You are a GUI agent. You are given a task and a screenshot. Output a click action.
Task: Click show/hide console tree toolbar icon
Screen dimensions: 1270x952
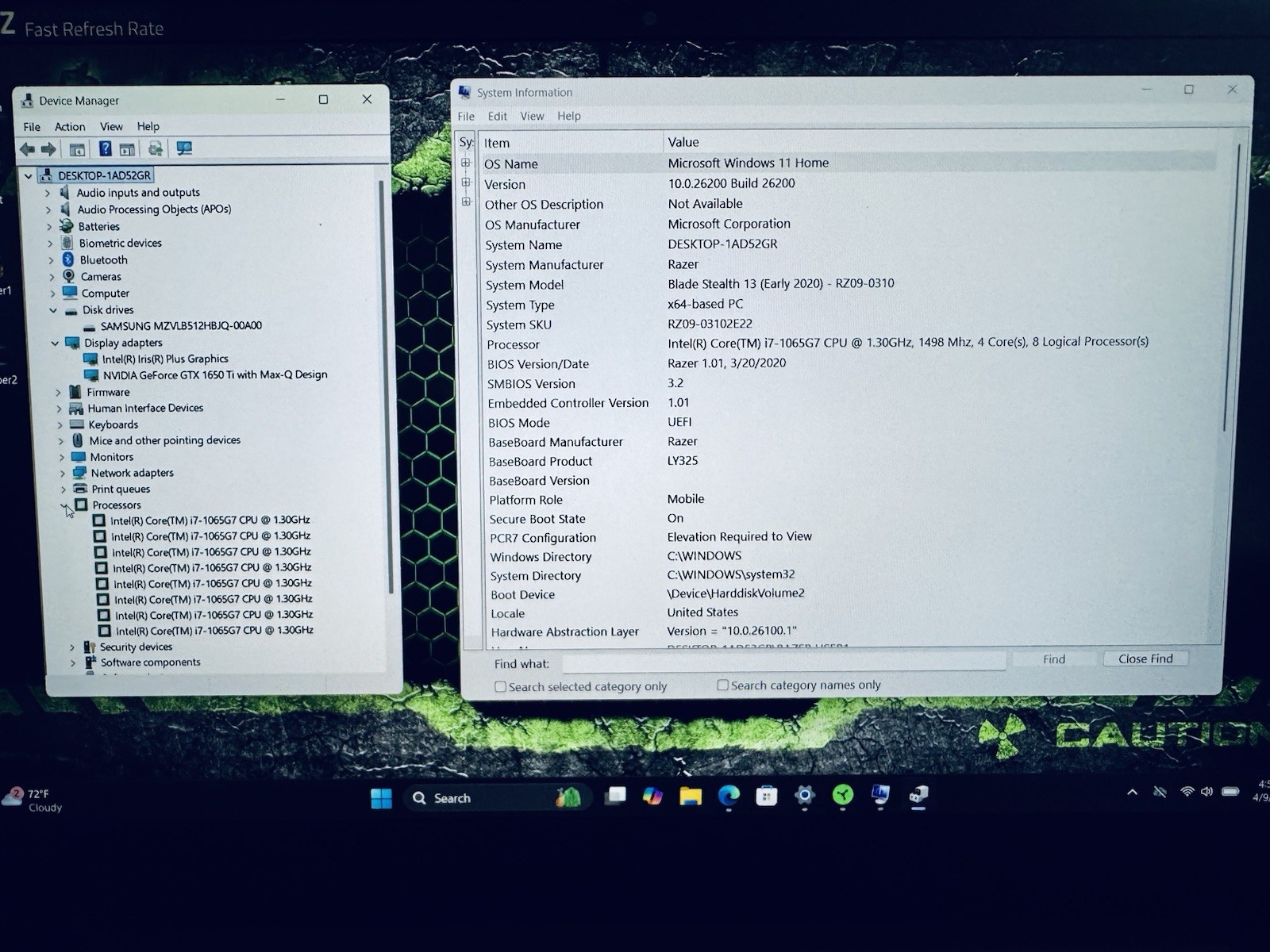(x=77, y=149)
